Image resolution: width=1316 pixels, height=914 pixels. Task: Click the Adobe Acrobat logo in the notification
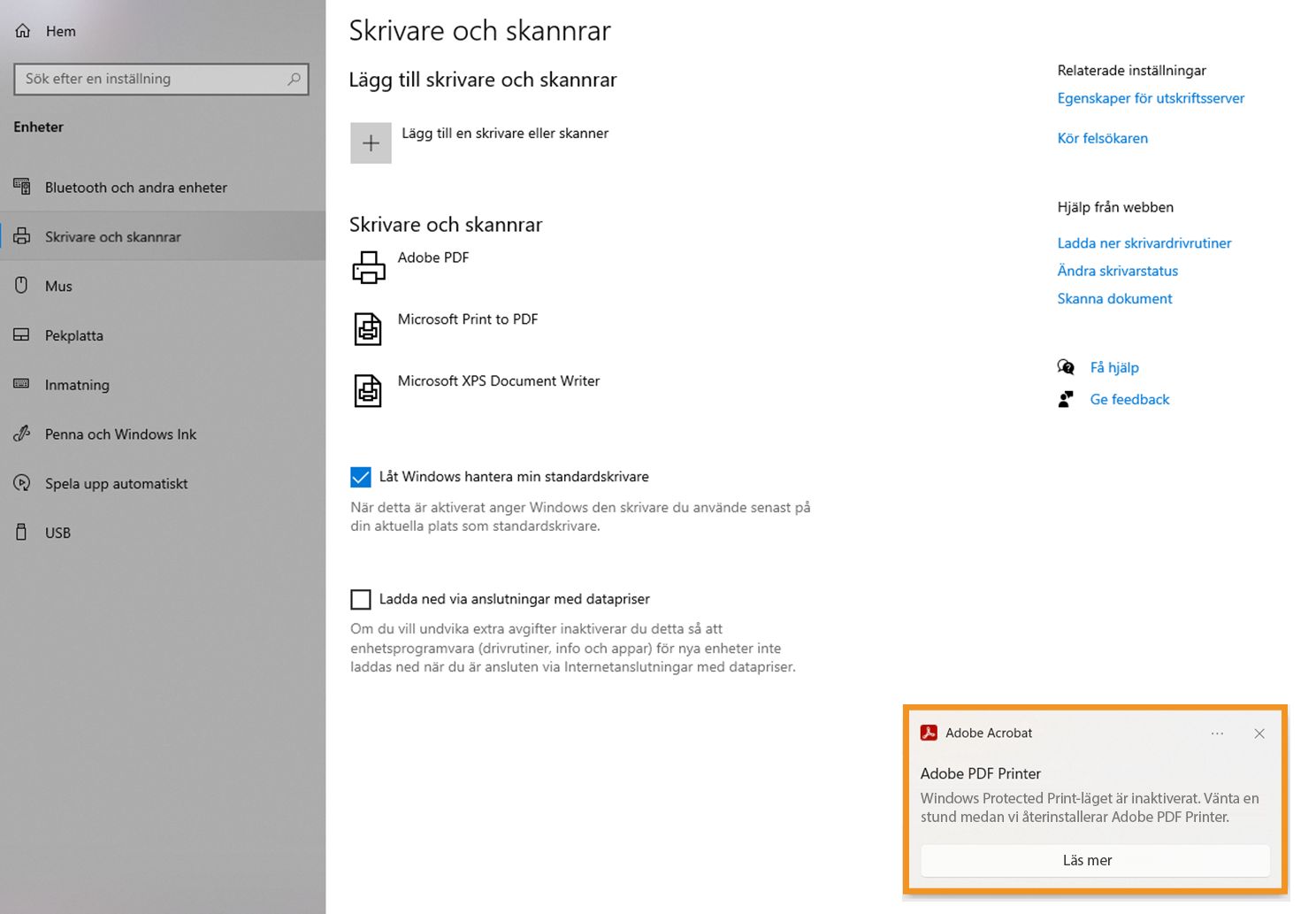(929, 733)
